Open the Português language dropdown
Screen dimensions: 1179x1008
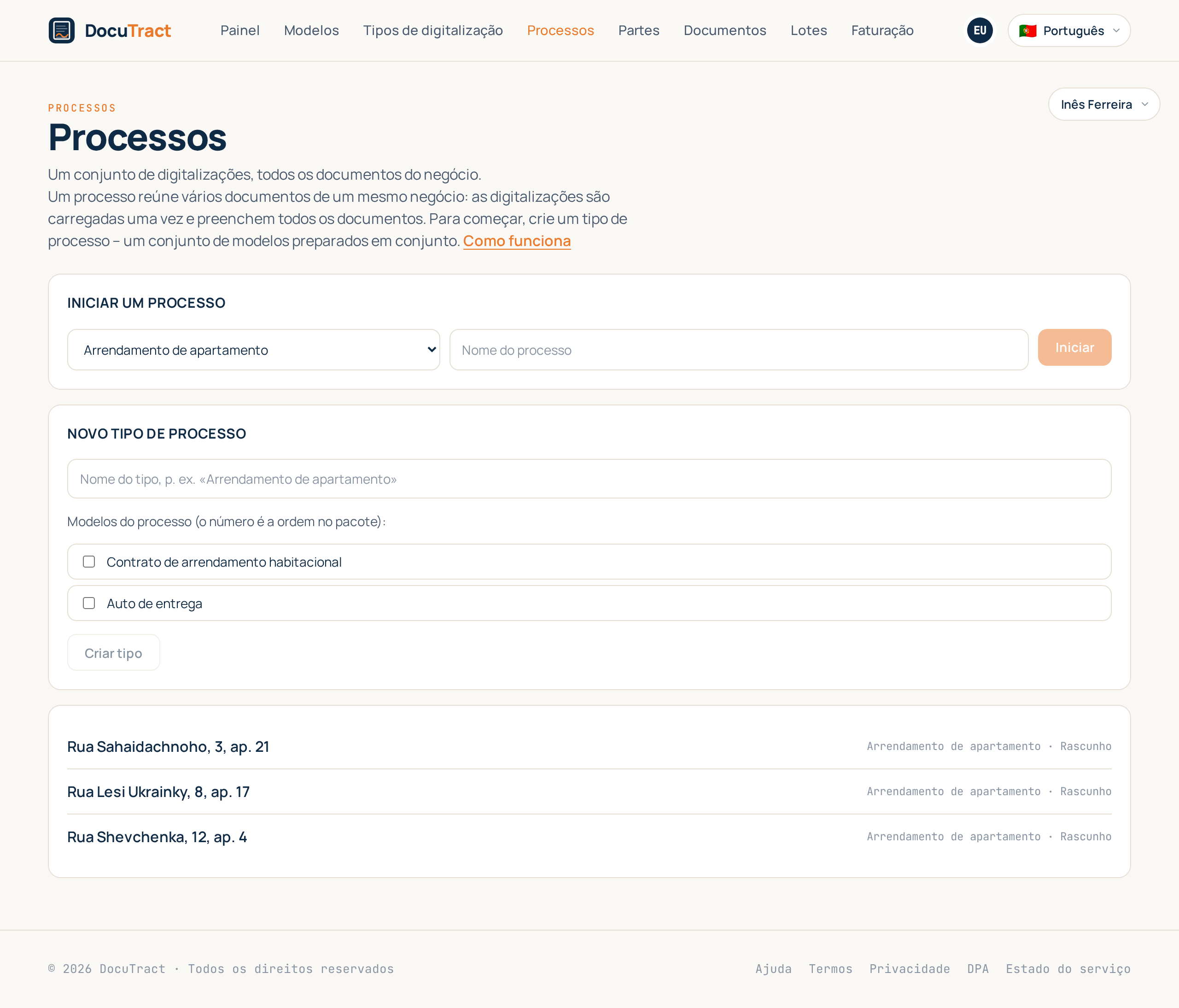(x=1068, y=30)
